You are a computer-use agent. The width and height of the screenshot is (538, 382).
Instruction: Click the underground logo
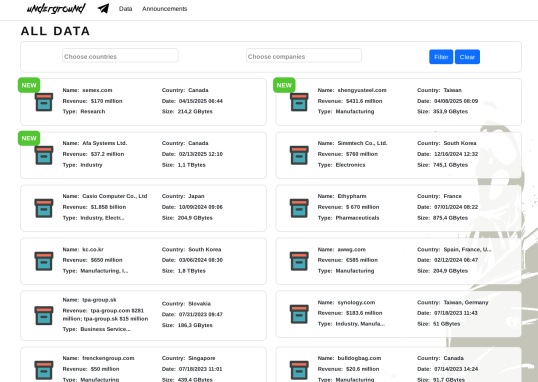point(56,9)
